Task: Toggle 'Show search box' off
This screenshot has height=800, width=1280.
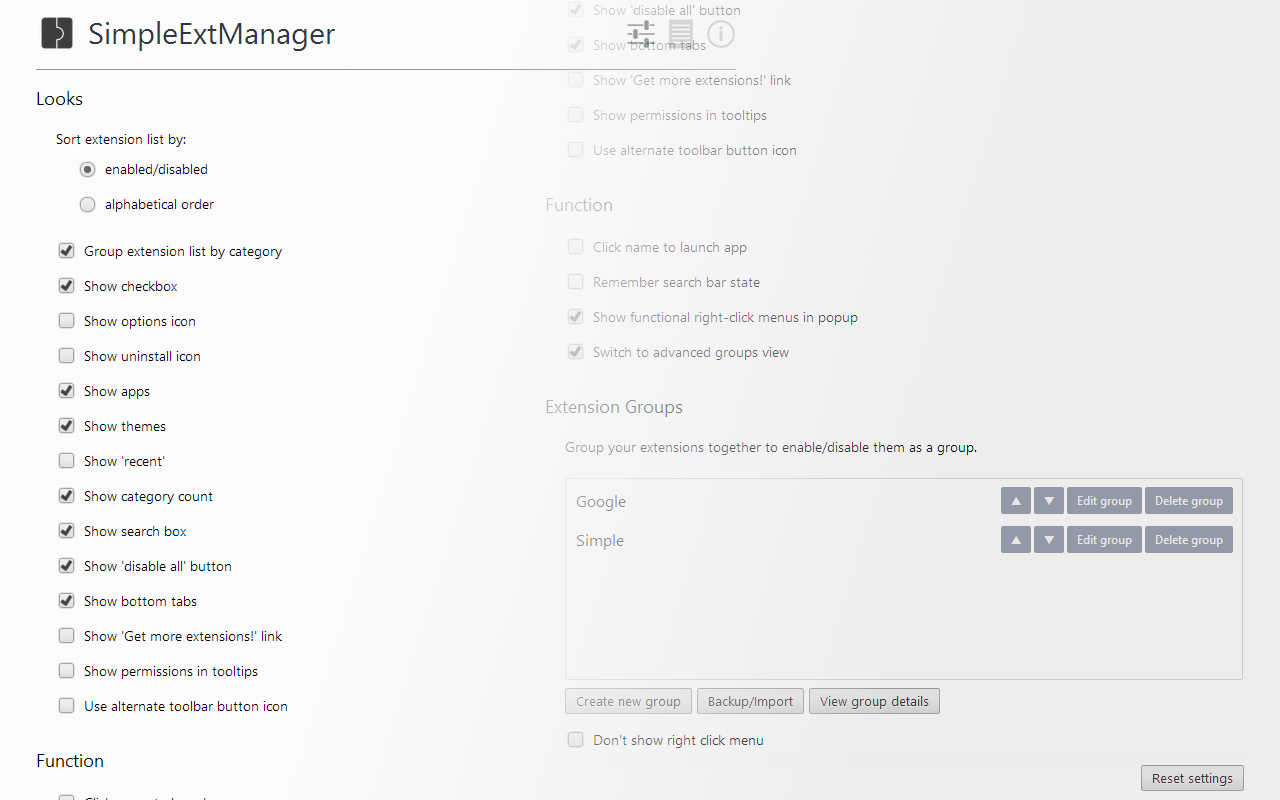Action: pyautogui.click(x=66, y=530)
